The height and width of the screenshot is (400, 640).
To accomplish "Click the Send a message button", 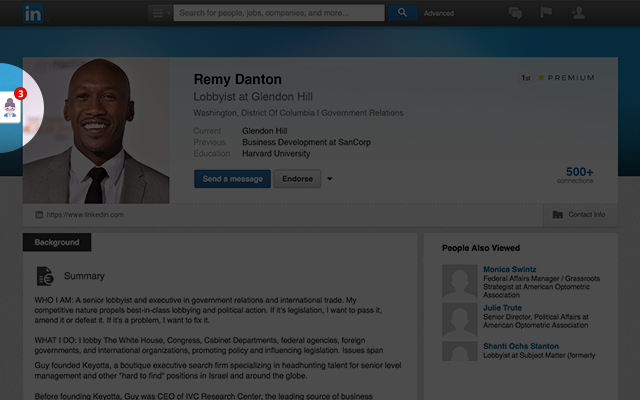I will point(232,179).
